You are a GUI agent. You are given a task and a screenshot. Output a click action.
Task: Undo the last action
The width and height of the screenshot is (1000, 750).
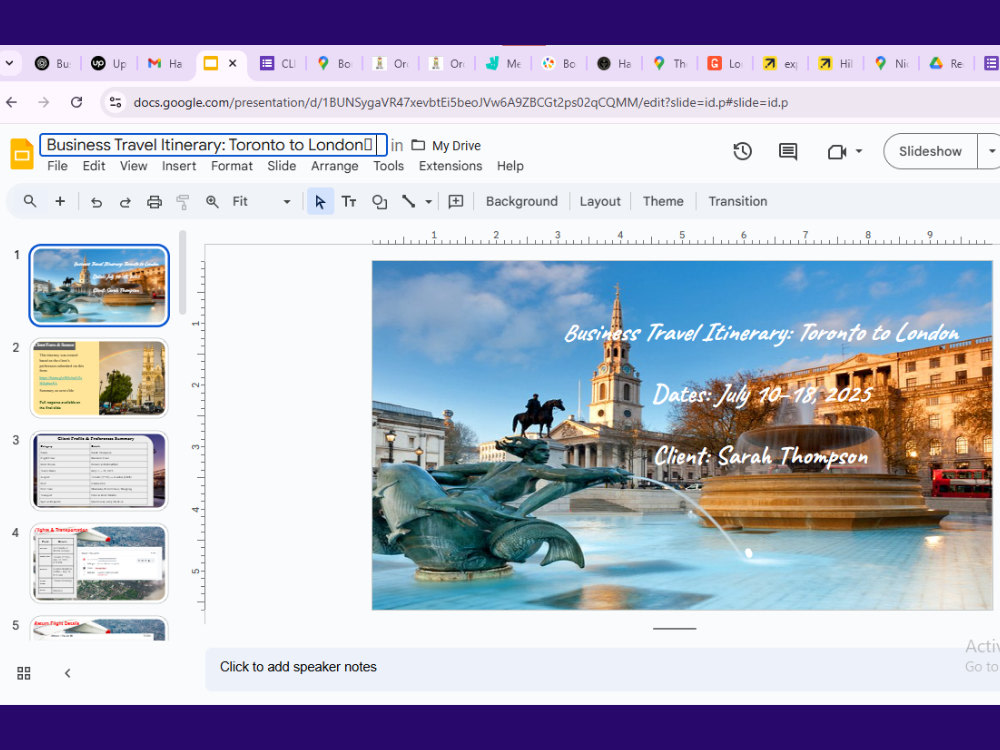point(96,202)
